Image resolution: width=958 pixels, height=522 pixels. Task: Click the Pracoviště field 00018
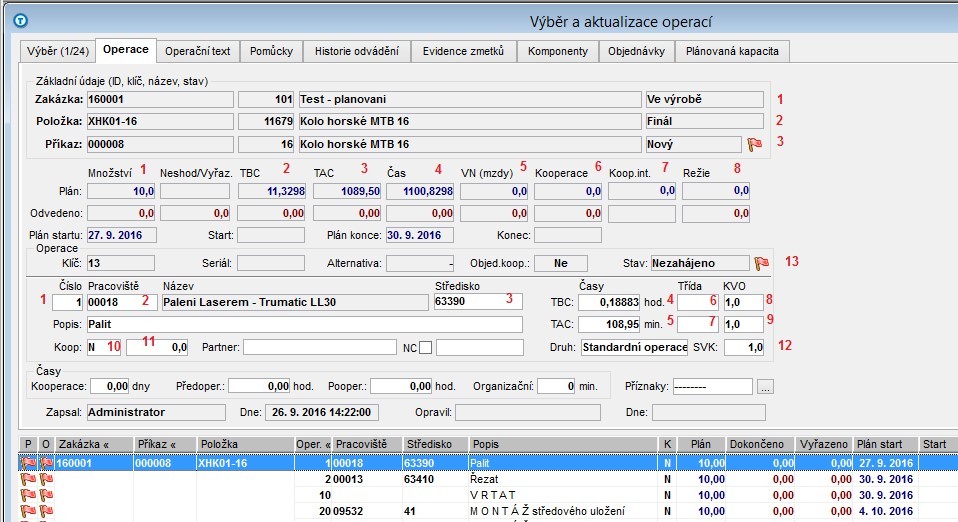tap(122, 302)
